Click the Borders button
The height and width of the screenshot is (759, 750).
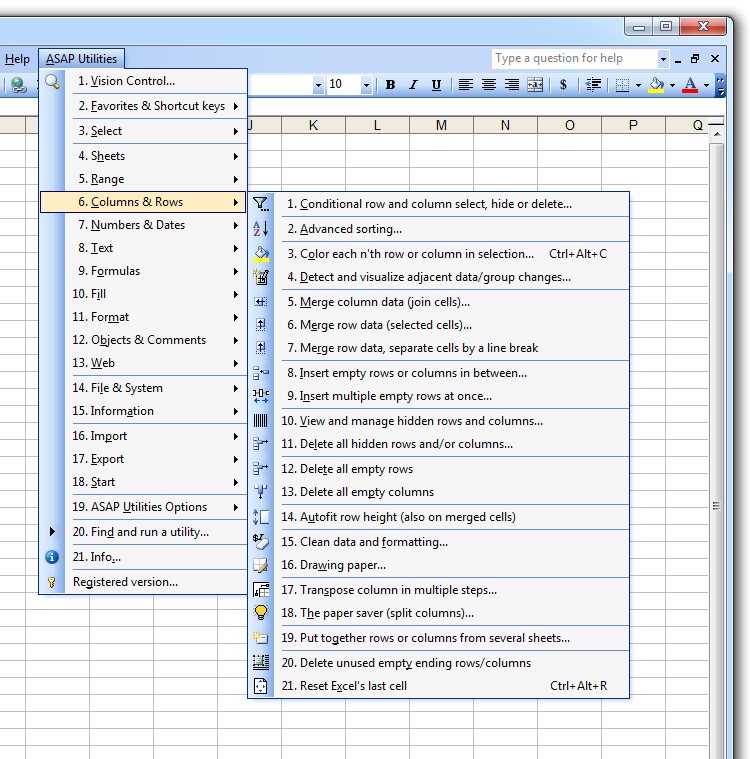pyautogui.click(x=623, y=85)
